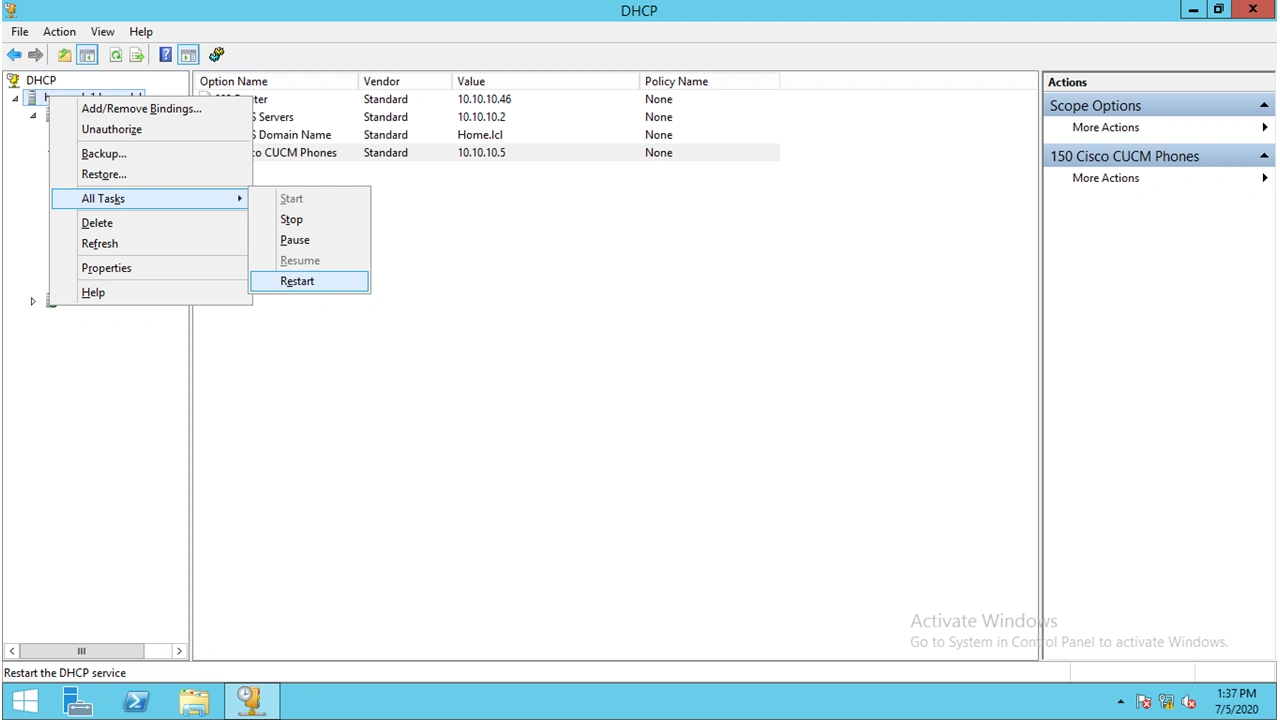Click Stop in the All Tasks submenu
The height and width of the screenshot is (720, 1280).
pos(310,219)
